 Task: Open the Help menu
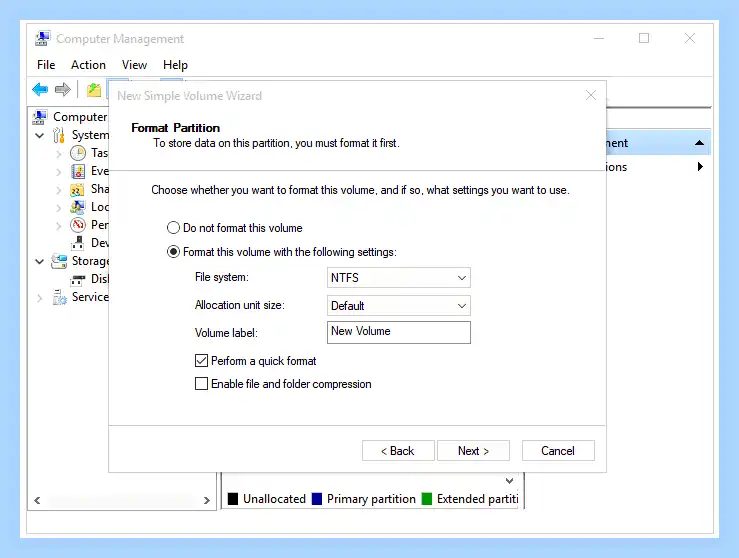point(175,65)
